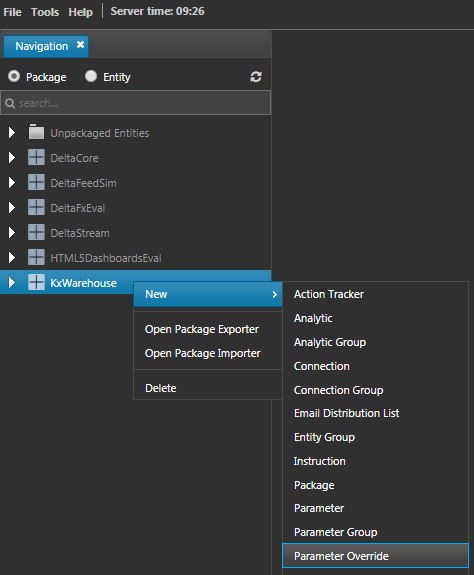Select Parameter Group from New submenu

[375, 532]
